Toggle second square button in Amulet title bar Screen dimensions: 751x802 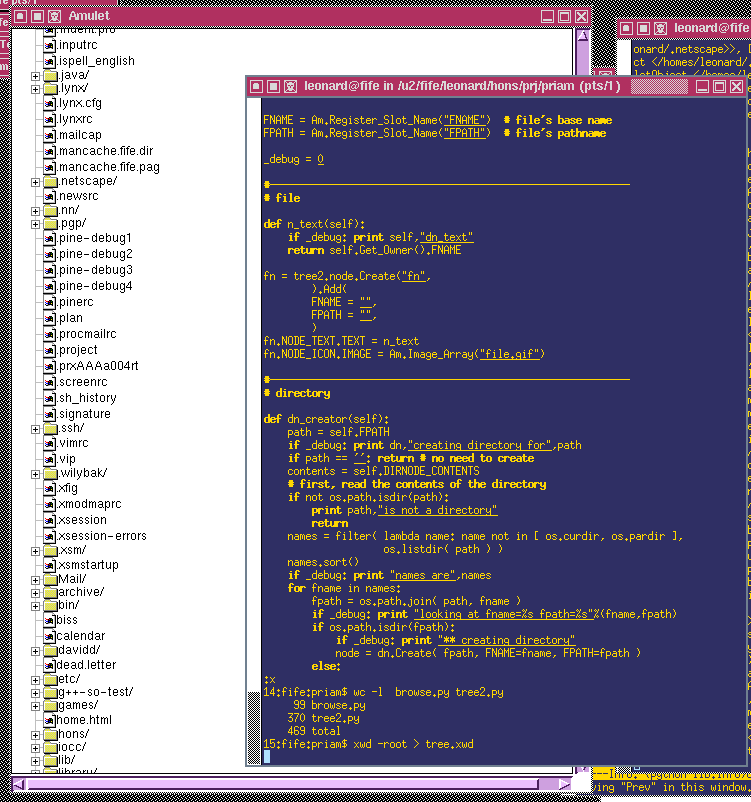click(x=37, y=17)
